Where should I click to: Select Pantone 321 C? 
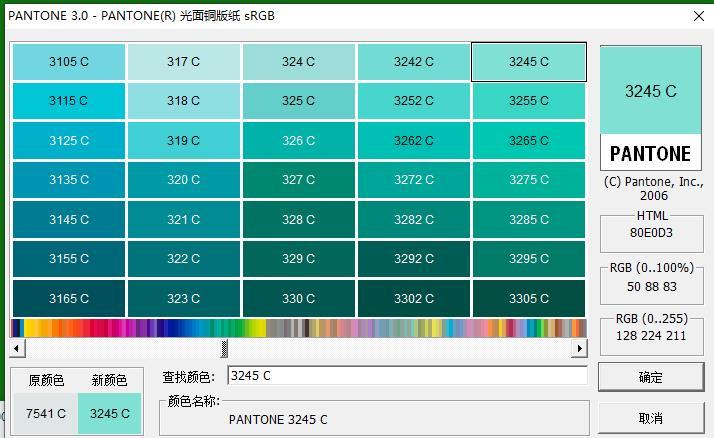pyautogui.click(x=184, y=219)
